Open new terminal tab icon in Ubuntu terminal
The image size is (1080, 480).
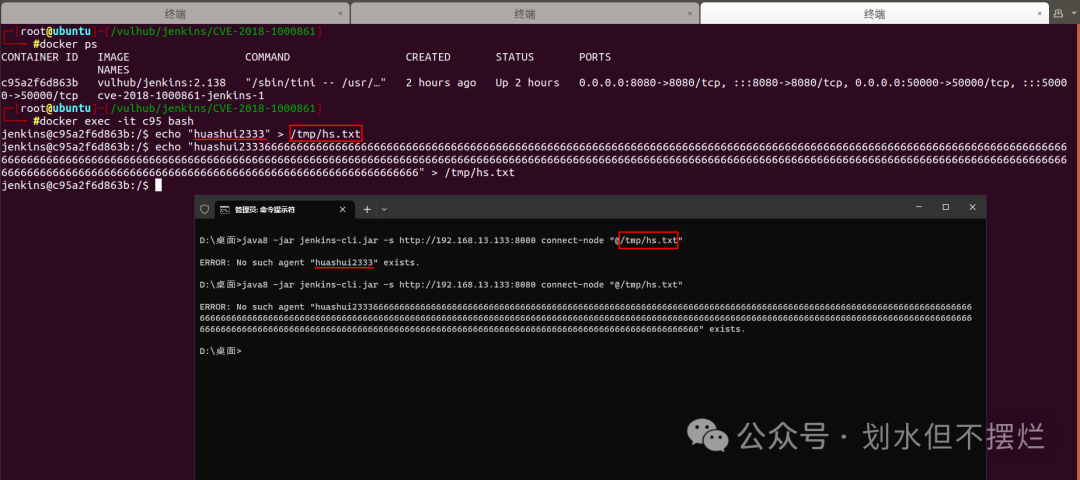pyautogui.click(x=1058, y=13)
